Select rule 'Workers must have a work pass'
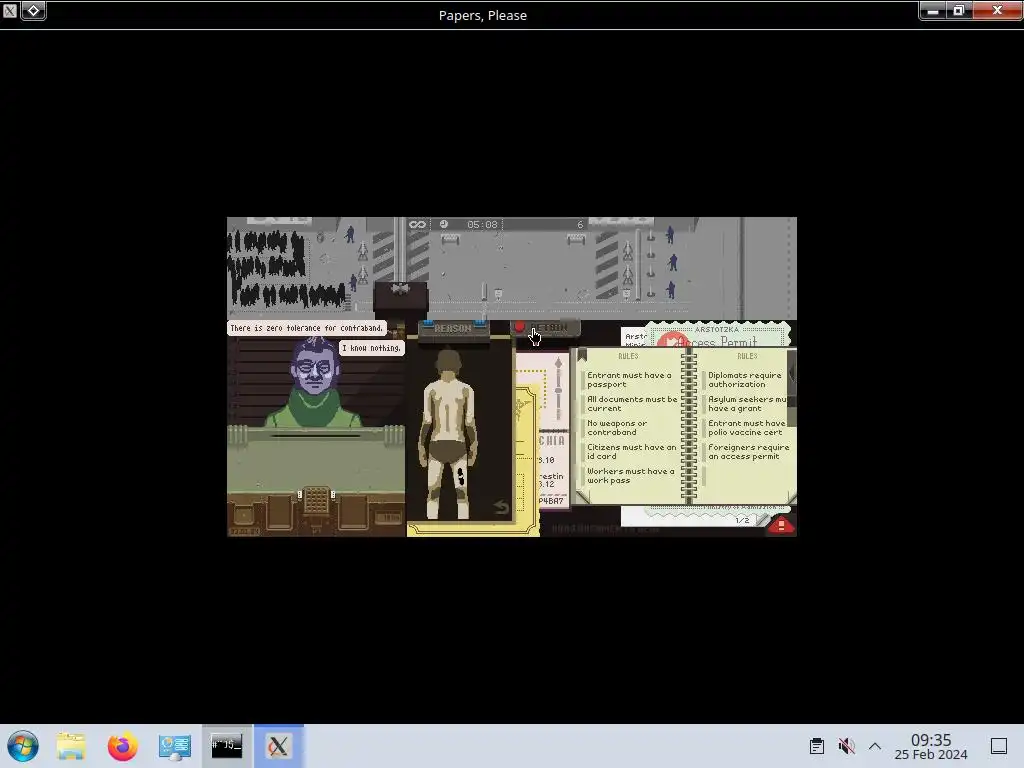 pyautogui.click(x=630, y=475)
